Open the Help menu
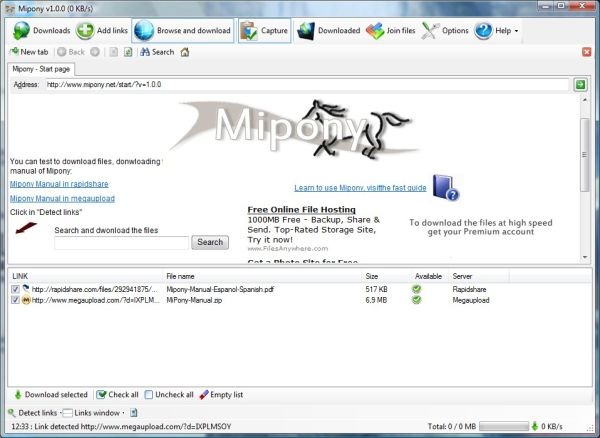This screenshot has width=600, height=438. (496, 31)
